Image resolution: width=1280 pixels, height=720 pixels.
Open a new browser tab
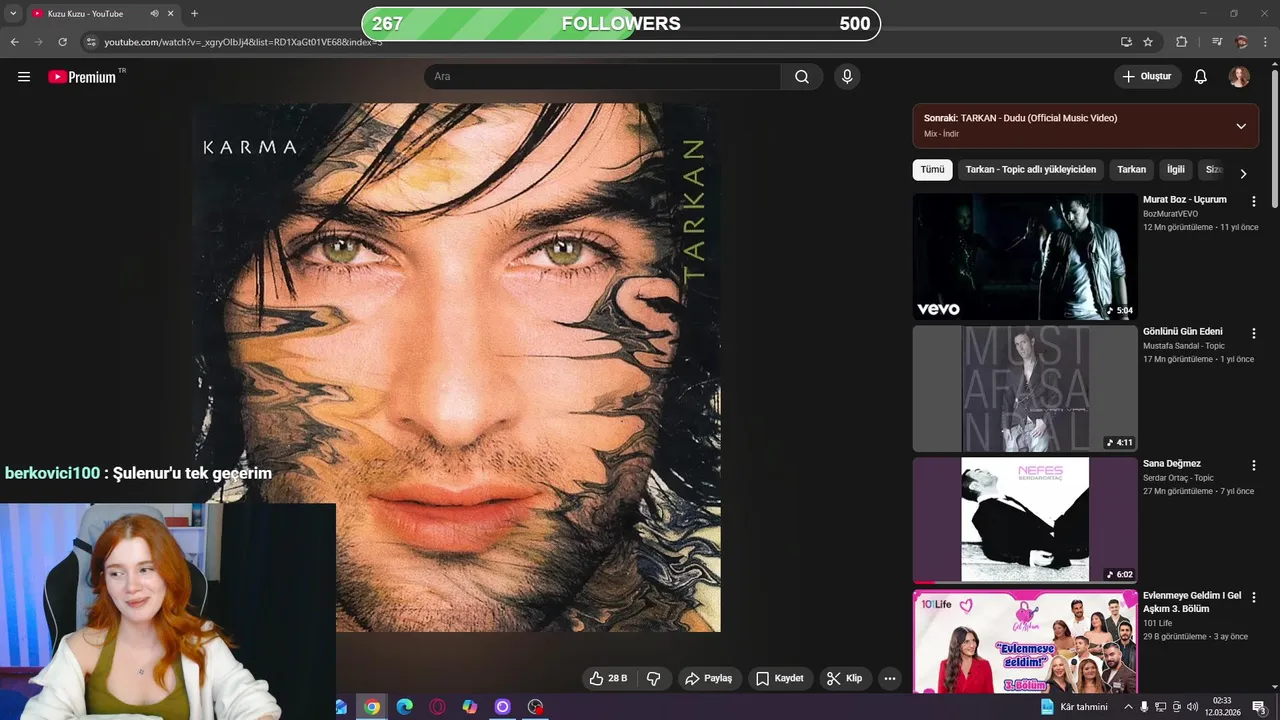(194, 14)
